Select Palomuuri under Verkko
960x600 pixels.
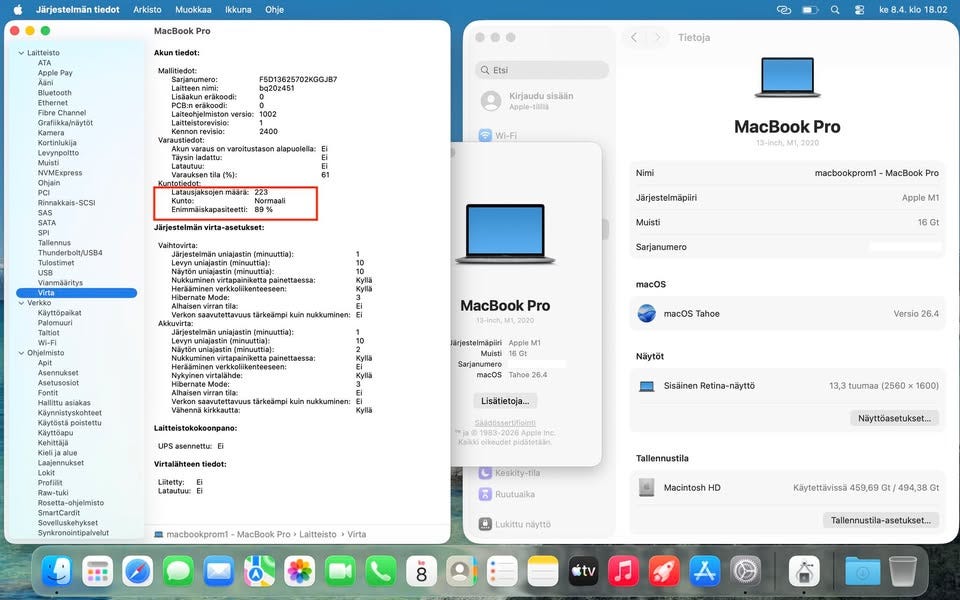click(55, 323)
